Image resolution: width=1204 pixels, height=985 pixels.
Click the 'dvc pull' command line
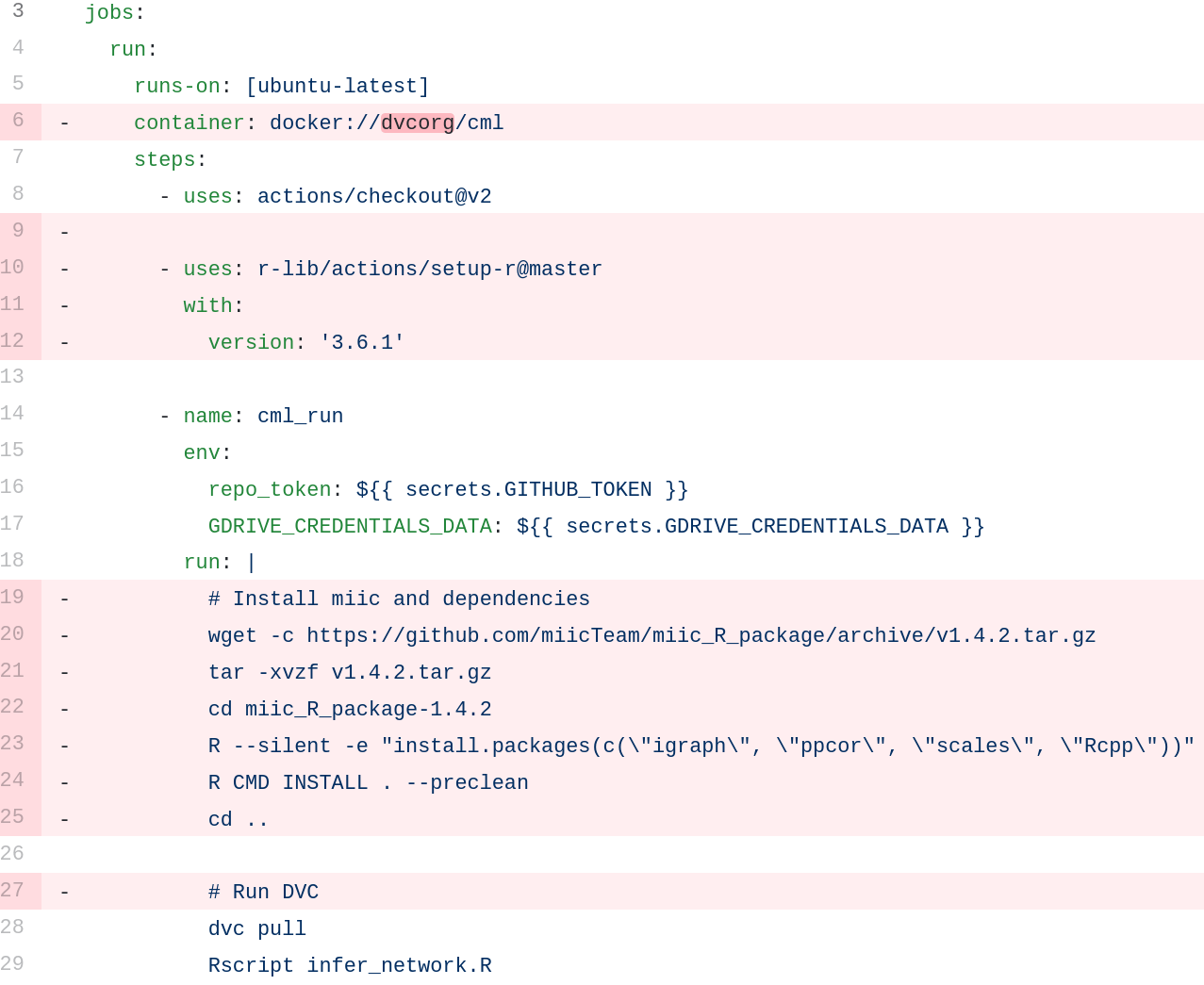point(257,929)
